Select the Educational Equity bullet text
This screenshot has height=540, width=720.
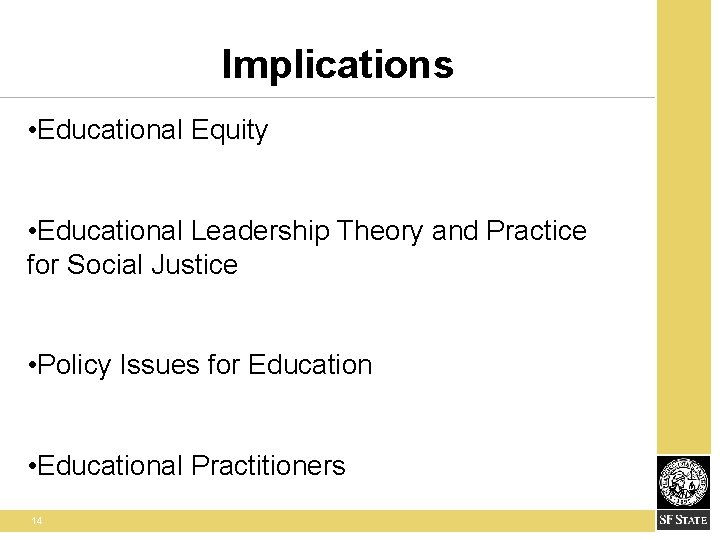pos(147,130)
